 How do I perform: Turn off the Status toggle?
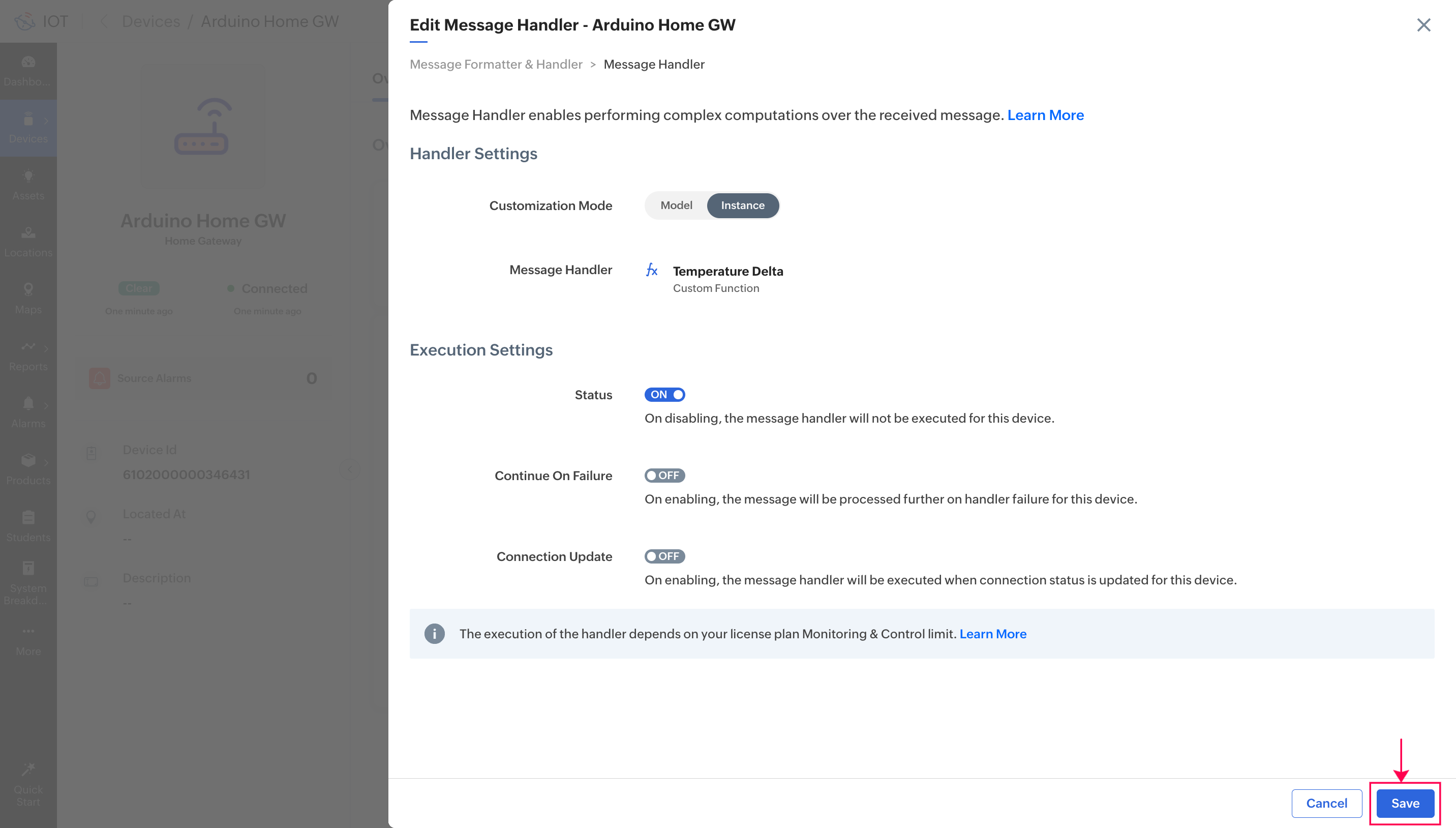[664, 394]
